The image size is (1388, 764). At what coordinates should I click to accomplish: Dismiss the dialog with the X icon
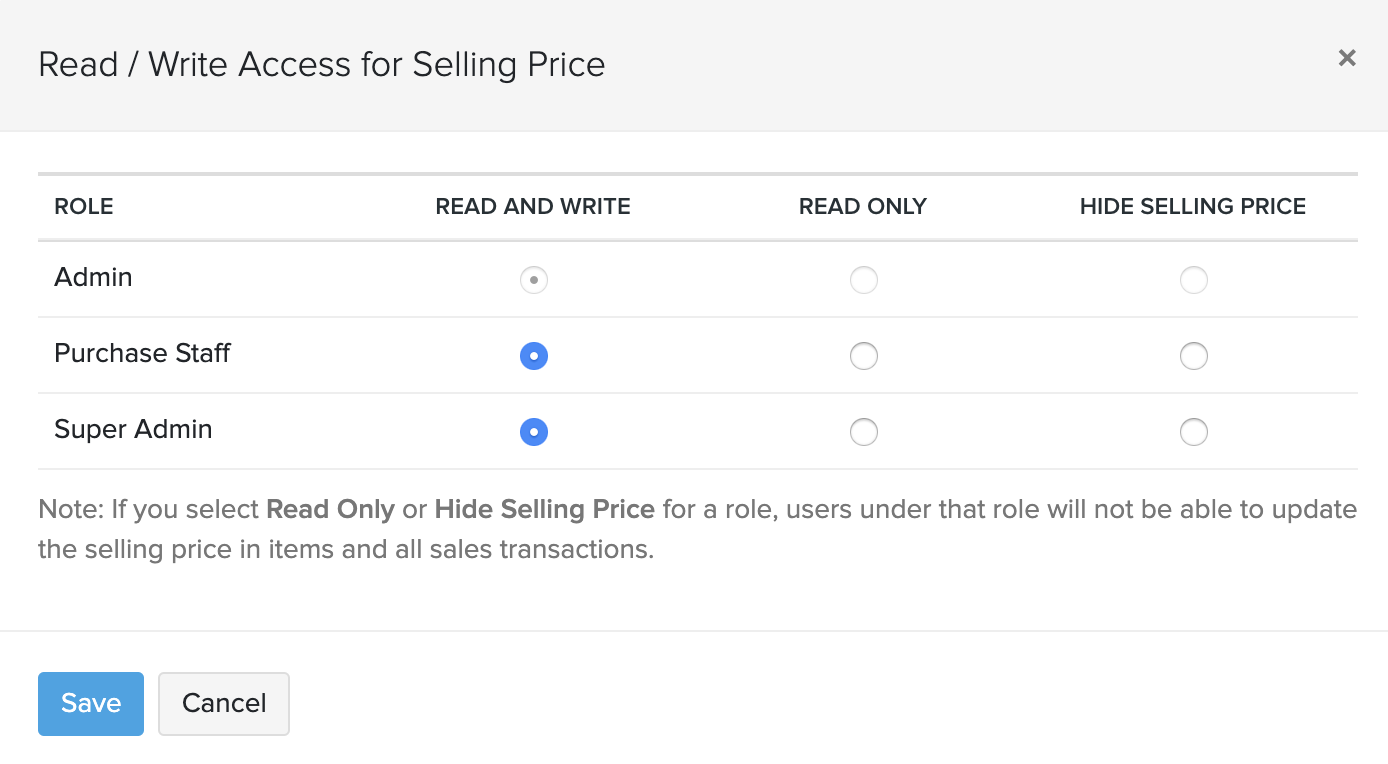point(1347,58)
